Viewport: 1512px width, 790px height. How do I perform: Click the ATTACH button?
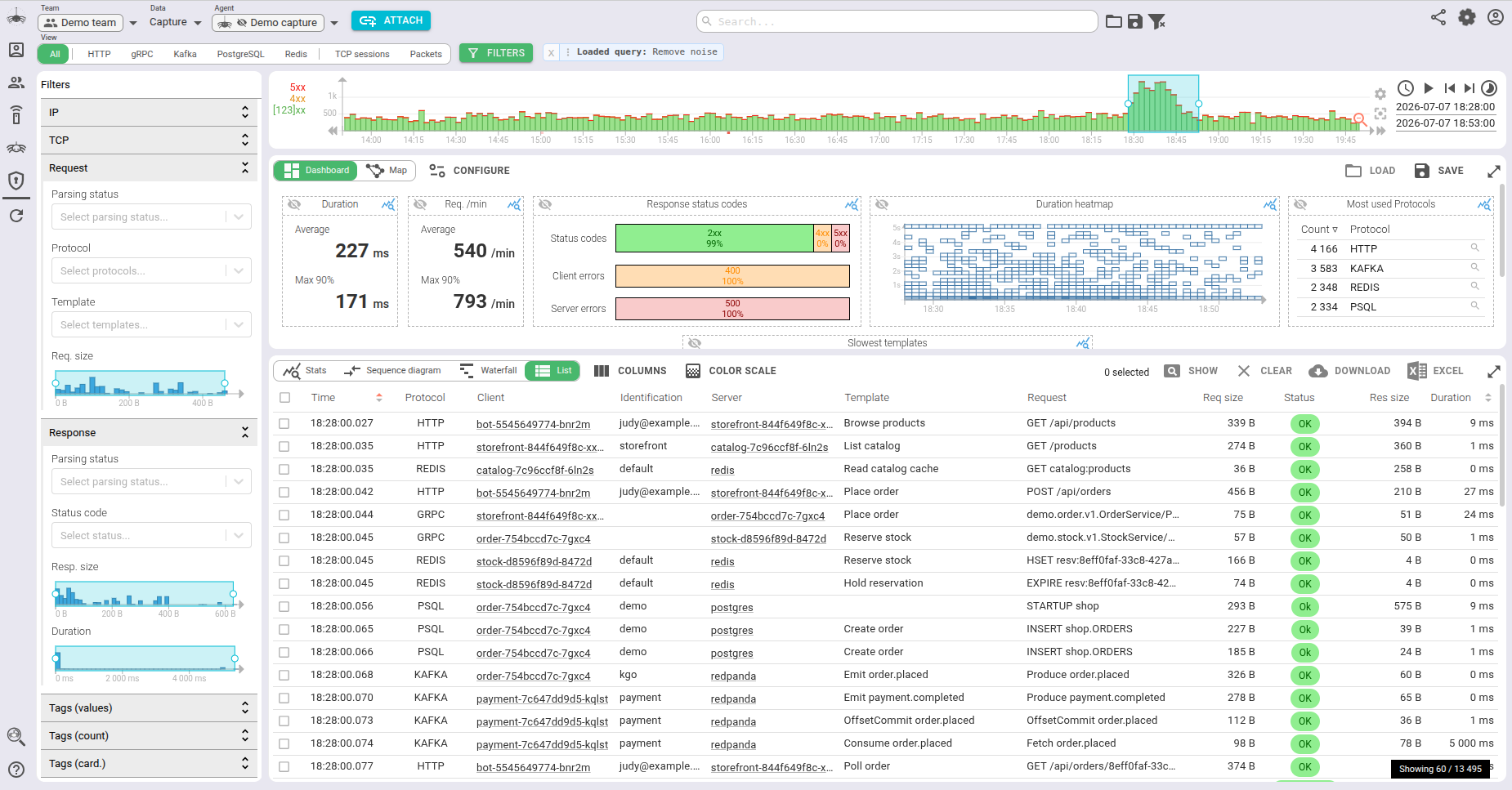(x=391, y=20)
